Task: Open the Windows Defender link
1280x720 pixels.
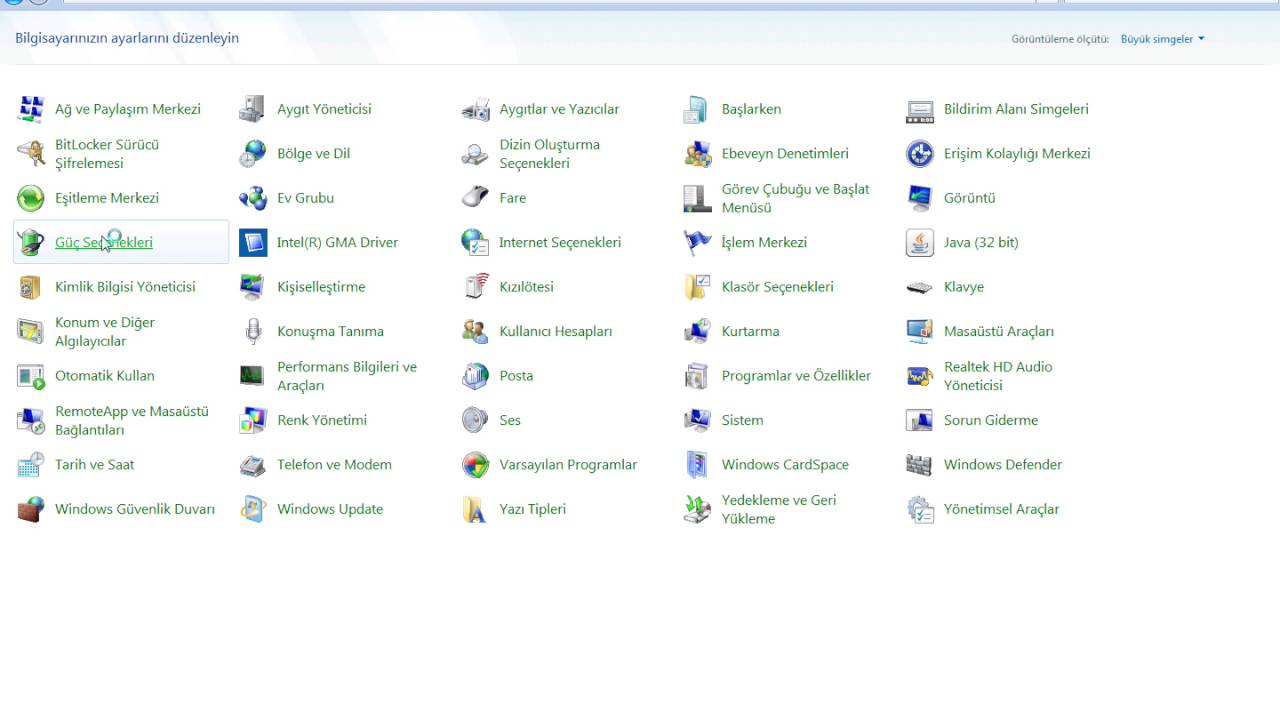Action: (x=1003, y=465)
